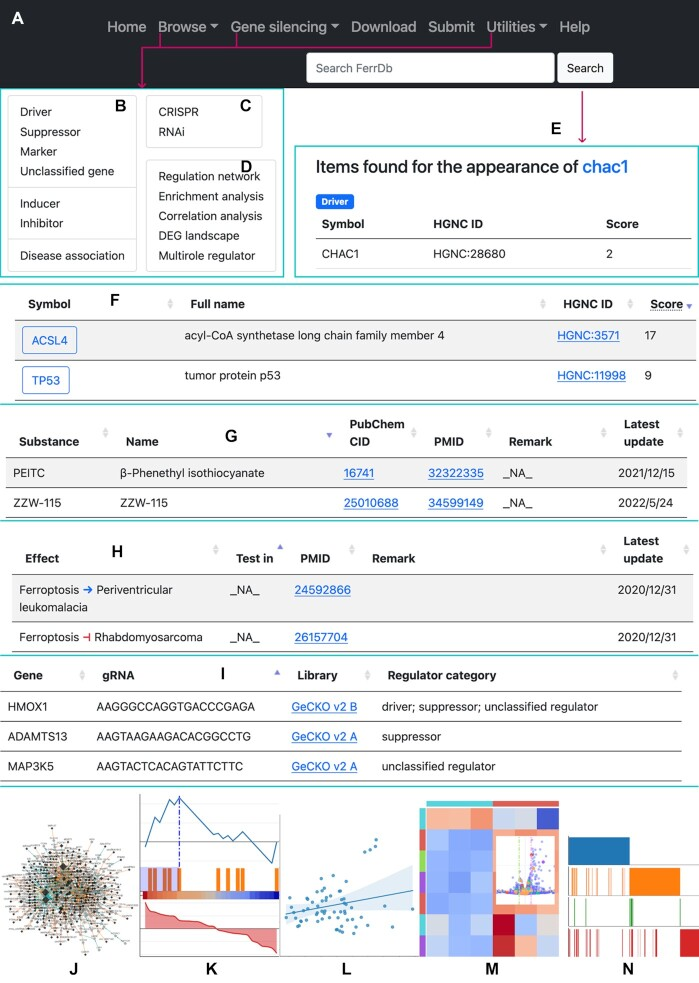Select Driver from the browse list
This screenshot has height=983, width=699.
[36, 112]
